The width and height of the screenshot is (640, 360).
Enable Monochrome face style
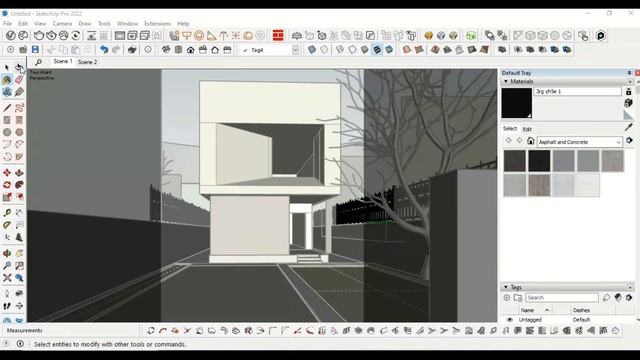[x=389, y=50]
